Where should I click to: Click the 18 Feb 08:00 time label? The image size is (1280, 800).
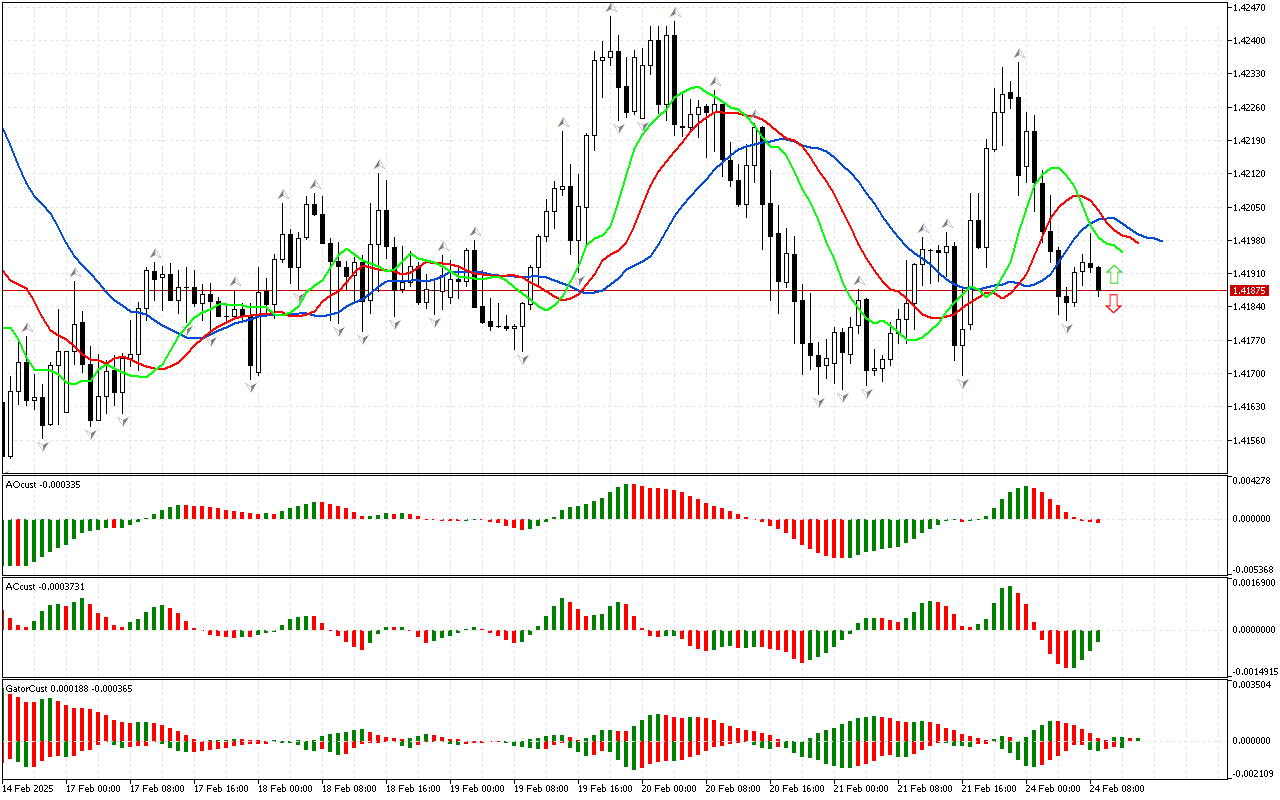(x=349, y=789)
